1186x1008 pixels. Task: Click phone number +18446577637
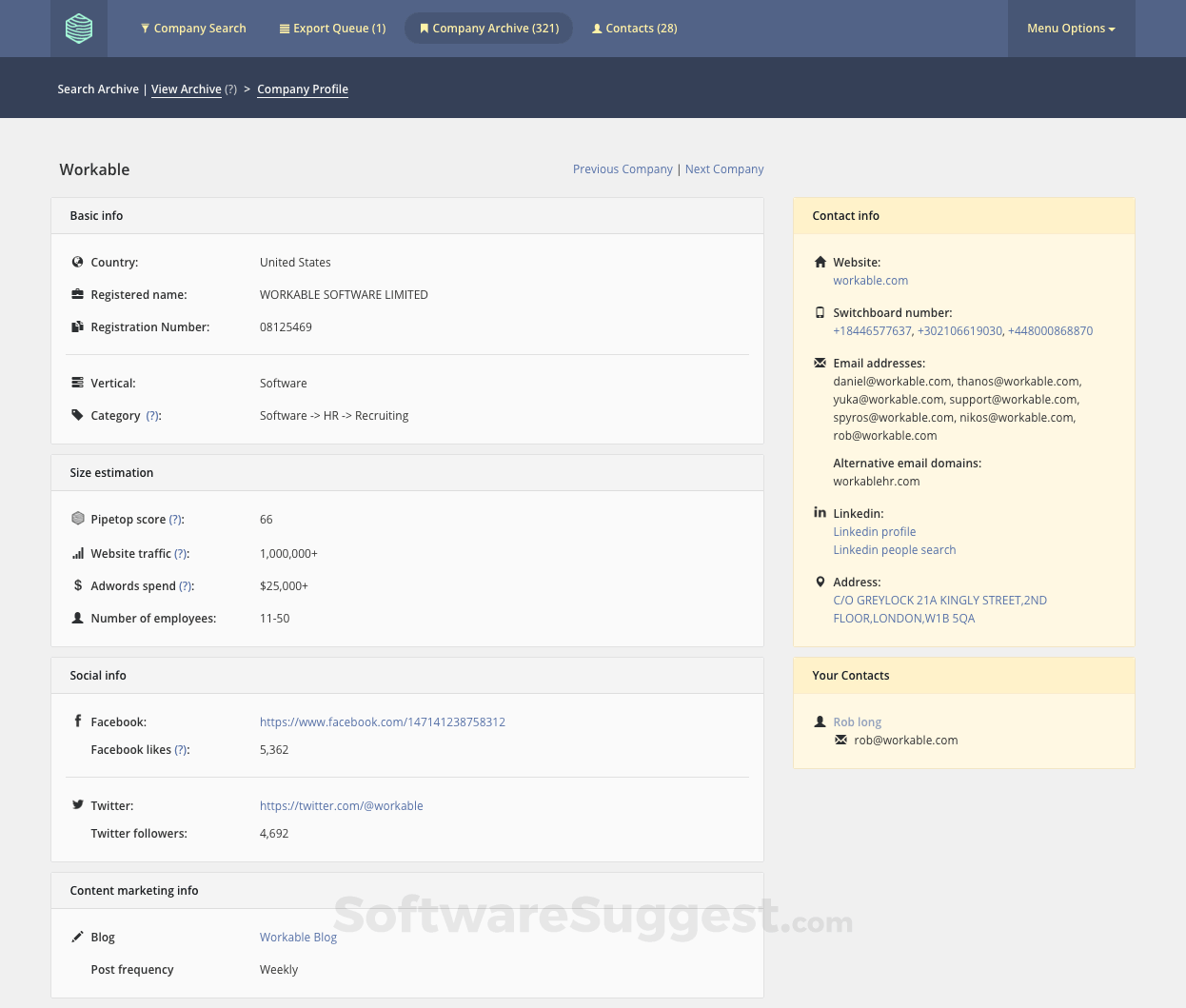click(x=872, y=331)
